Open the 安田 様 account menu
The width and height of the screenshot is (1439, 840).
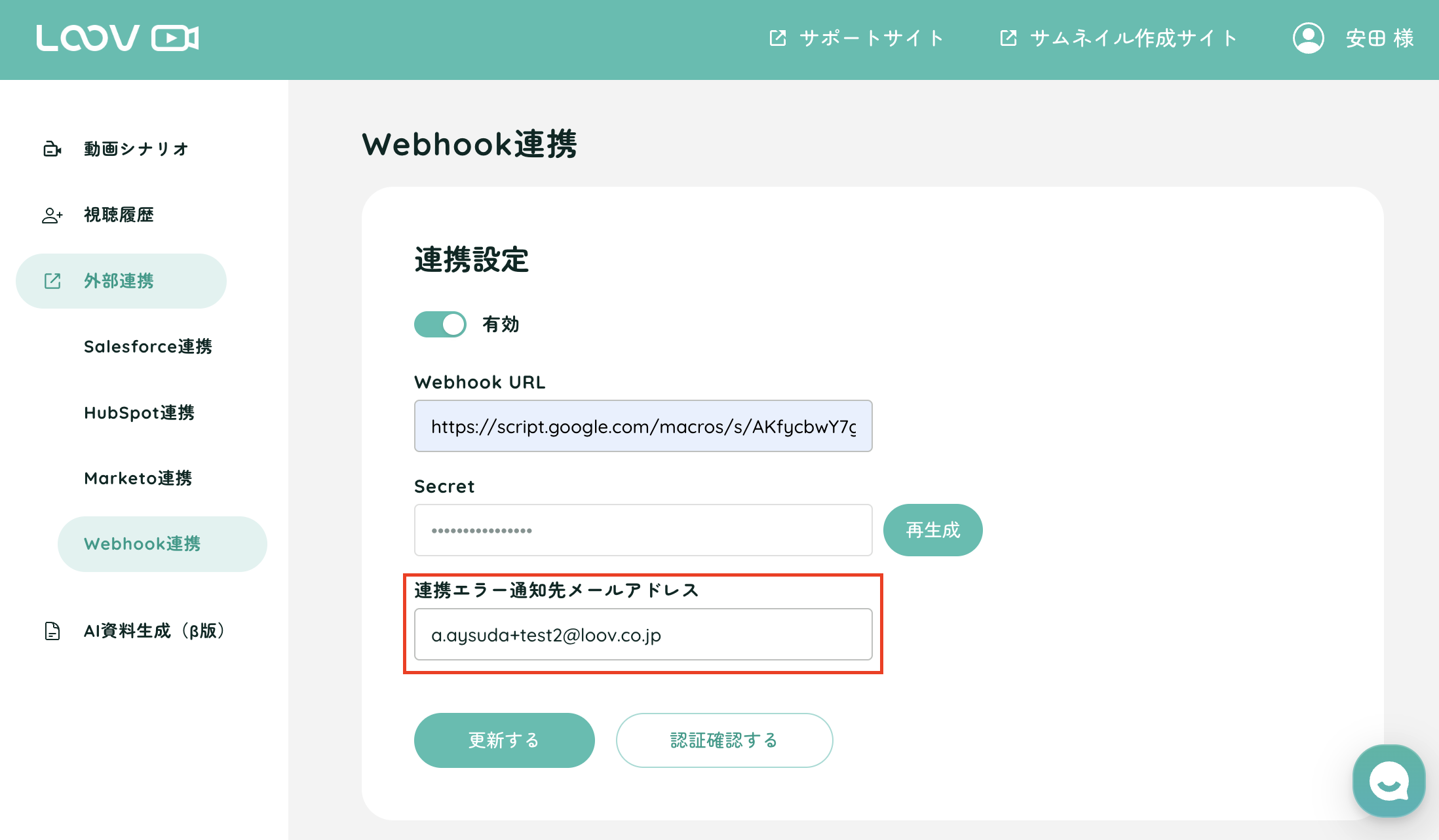[x=1379, y=38]
